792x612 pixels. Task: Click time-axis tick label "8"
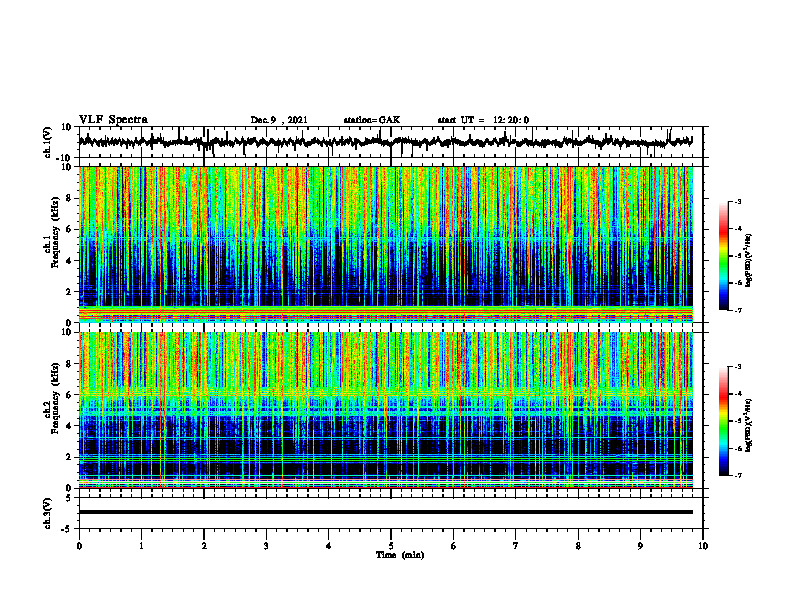click(x=578, y=546)
